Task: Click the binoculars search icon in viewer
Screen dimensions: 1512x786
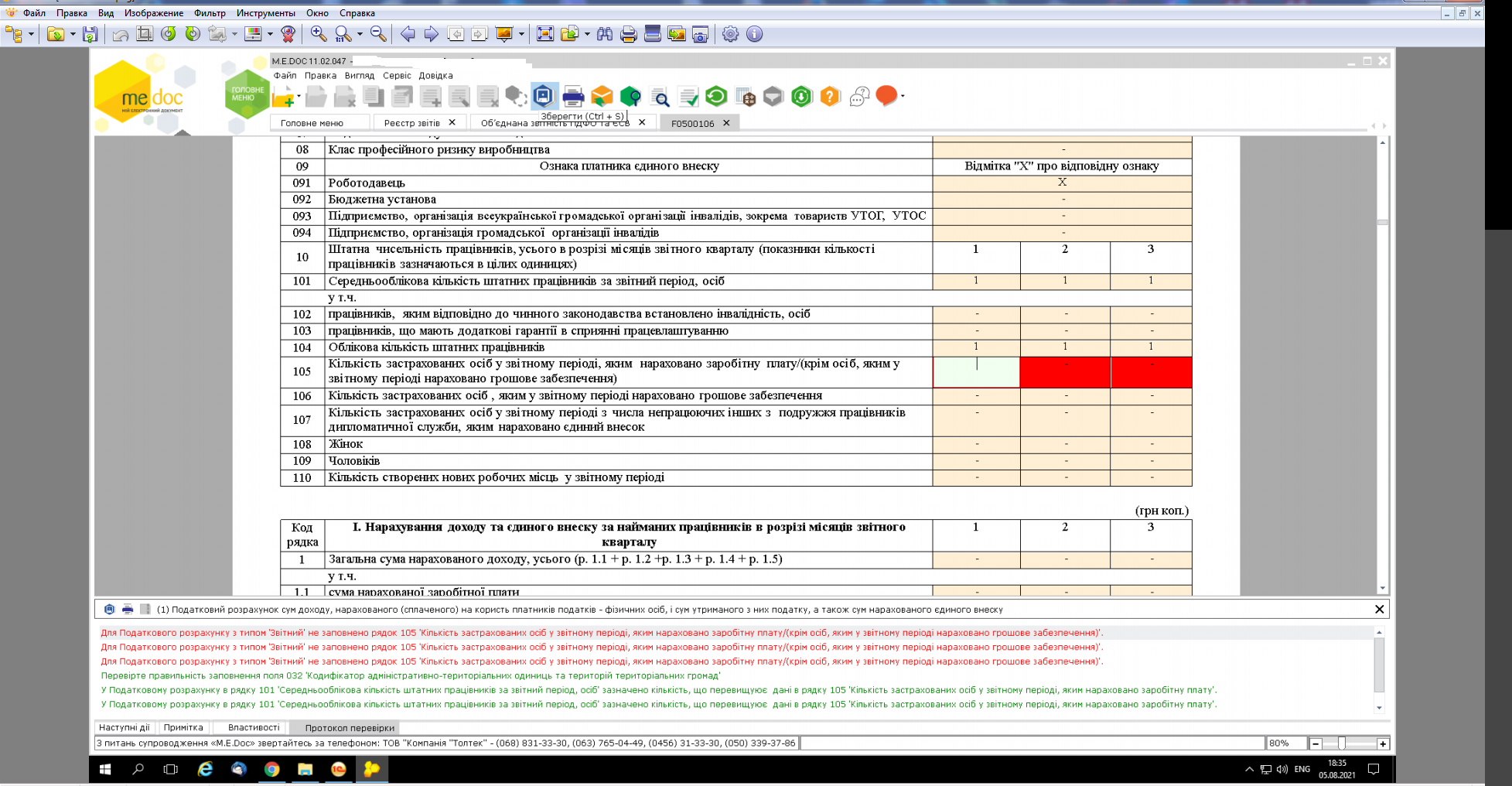Action: point(605,34)
